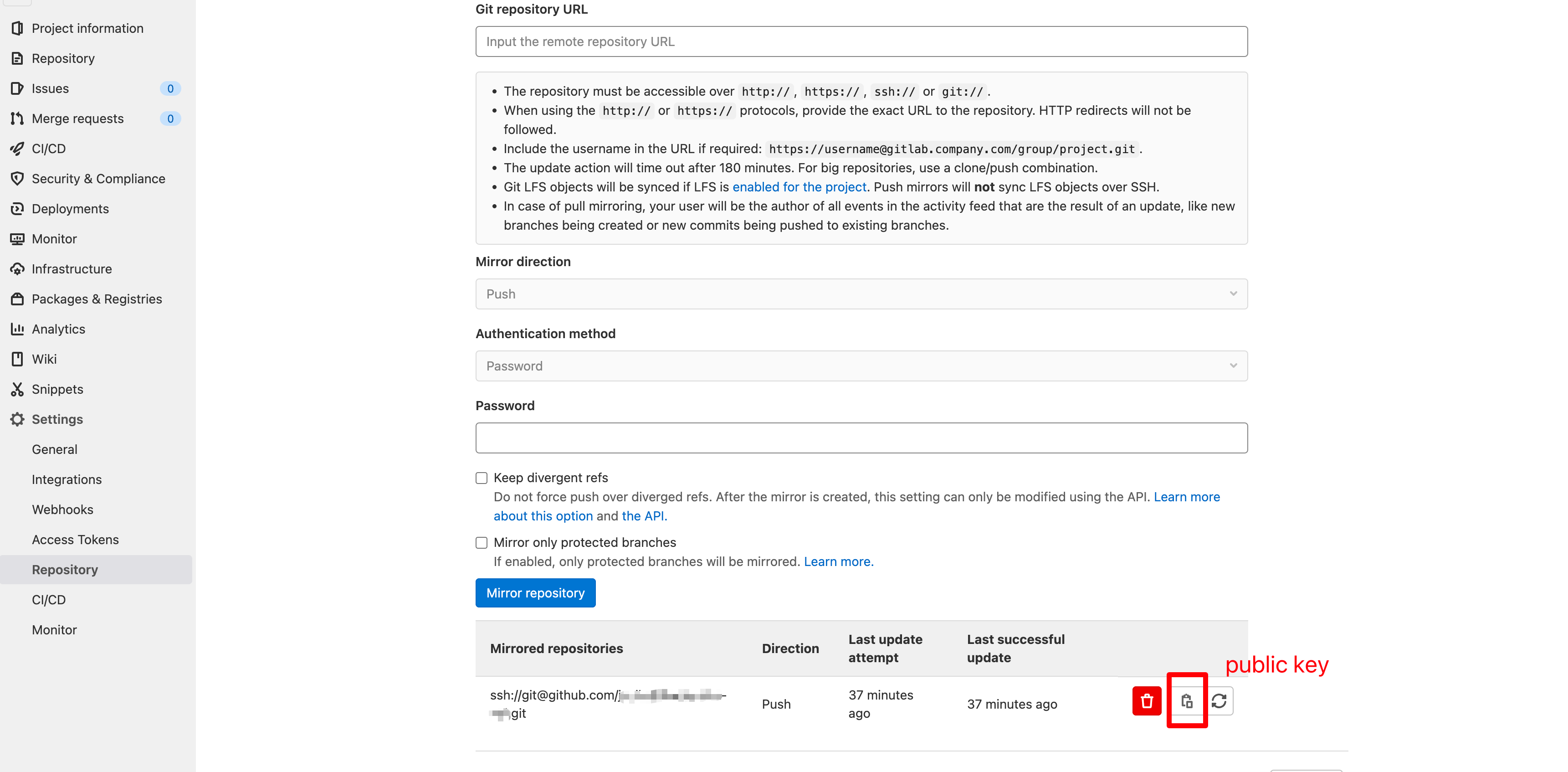Check Mirror only protected branches
Image resolution: width=1568 pixels, height=772 pixels.
(482, 542)
